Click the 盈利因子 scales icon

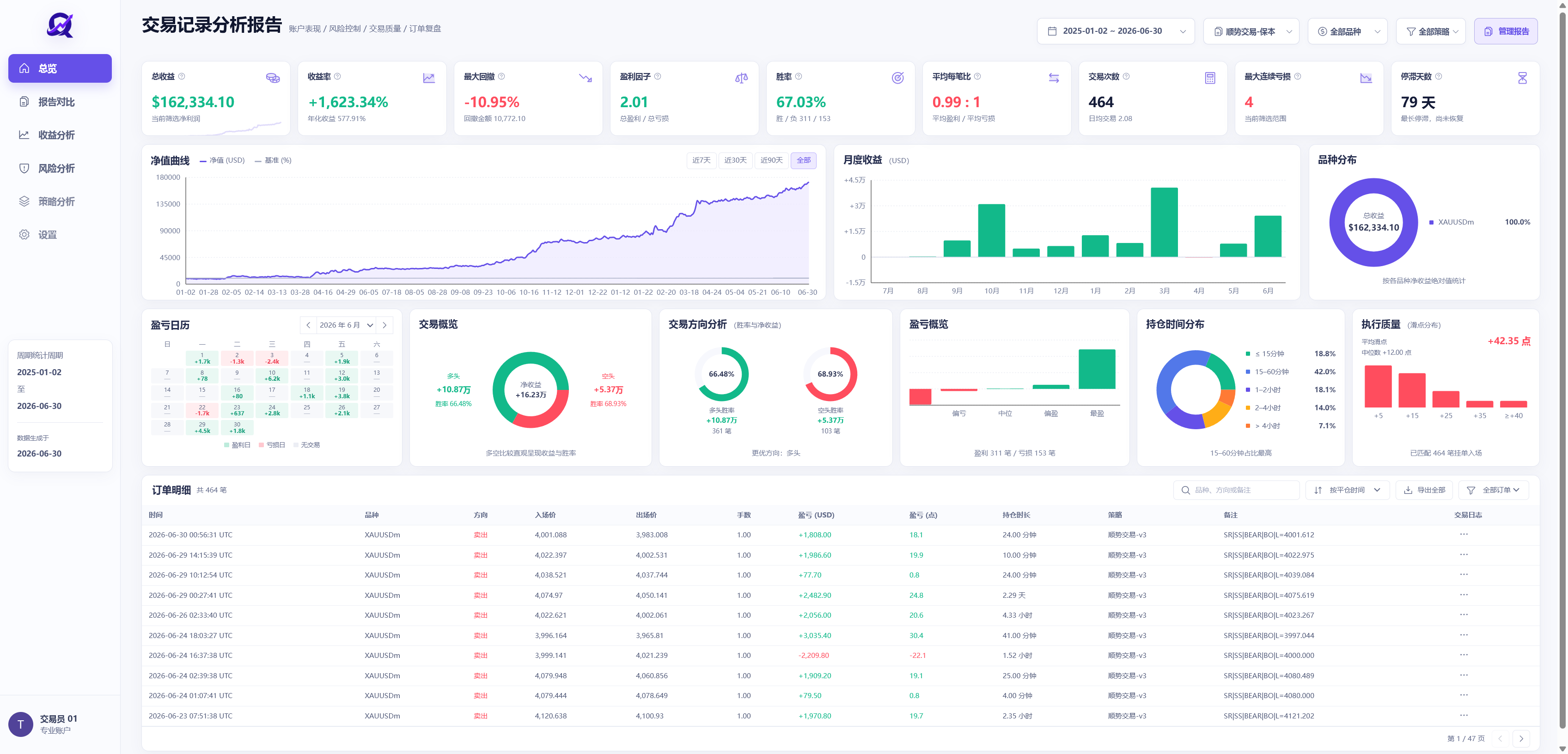[x=741, y=78]
